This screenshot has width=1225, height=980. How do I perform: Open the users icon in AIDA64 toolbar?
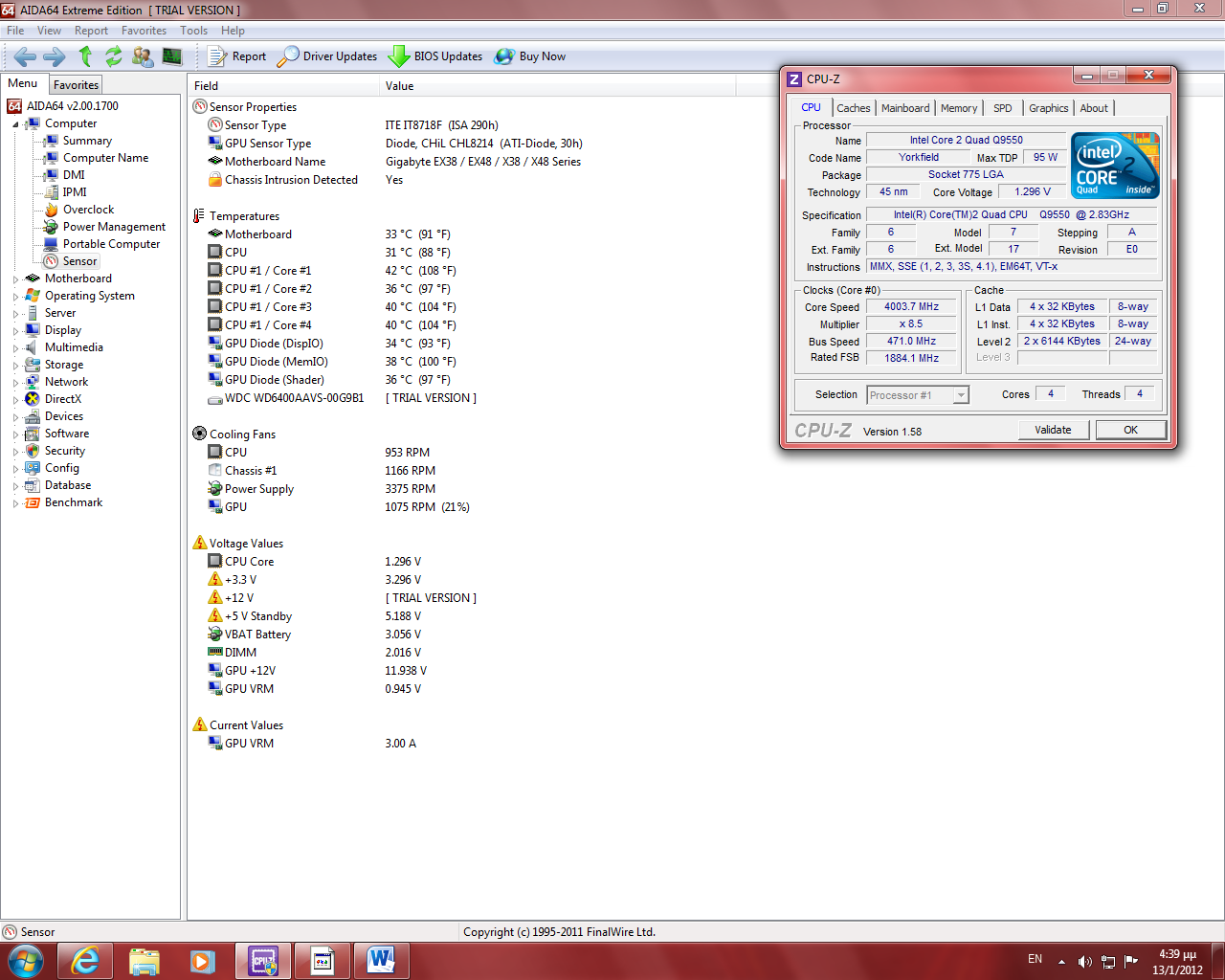143,56
